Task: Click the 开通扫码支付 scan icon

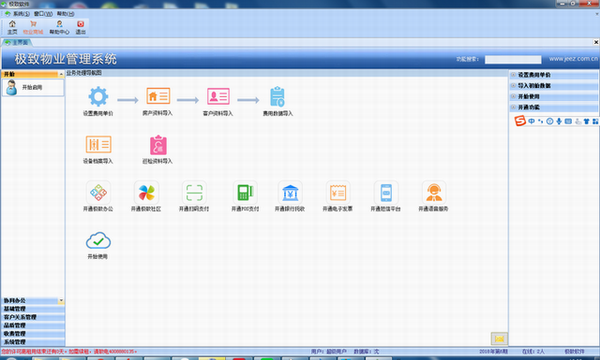Action: pos(194,192)
